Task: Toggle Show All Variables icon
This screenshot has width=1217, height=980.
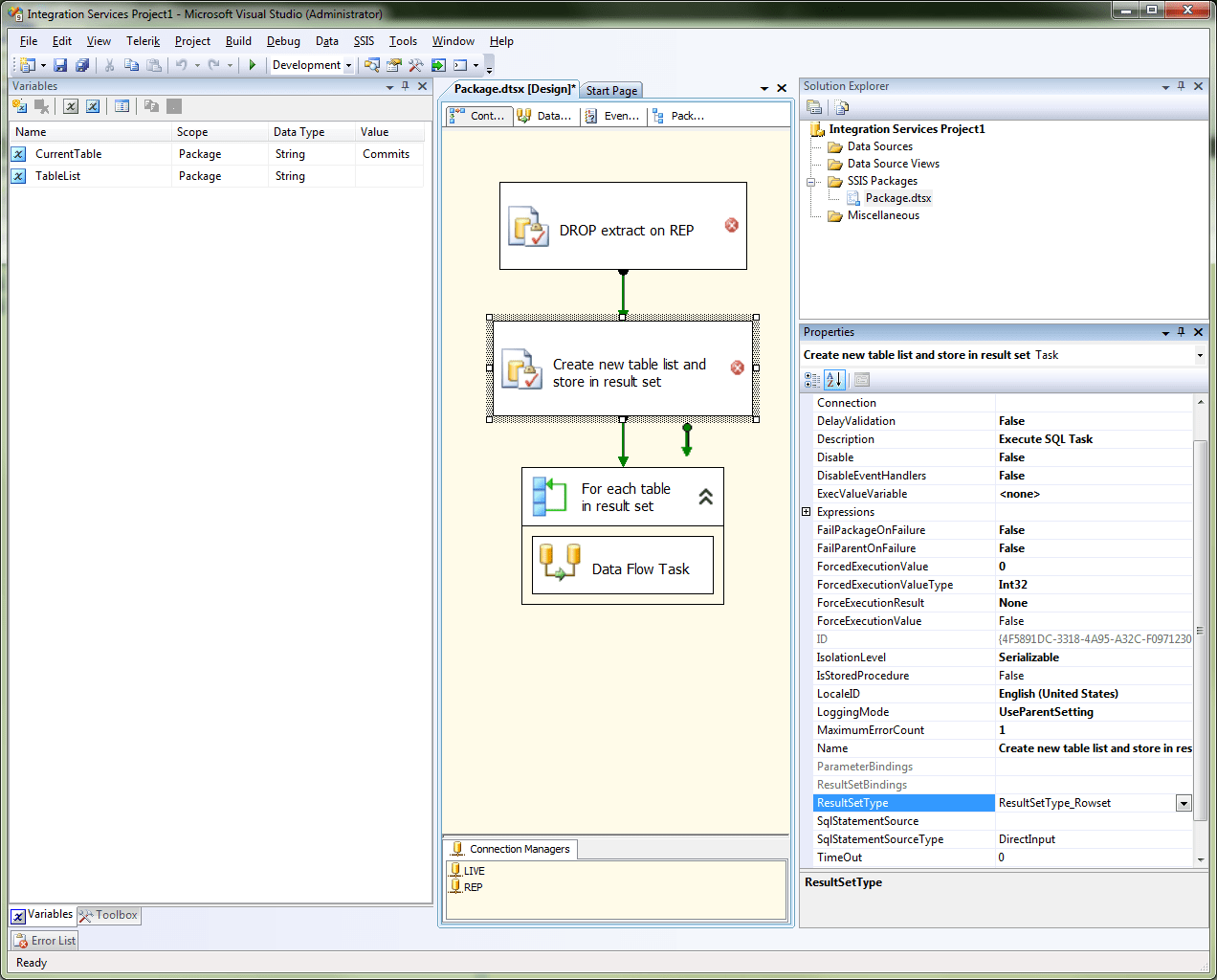Action: point(93,106)
